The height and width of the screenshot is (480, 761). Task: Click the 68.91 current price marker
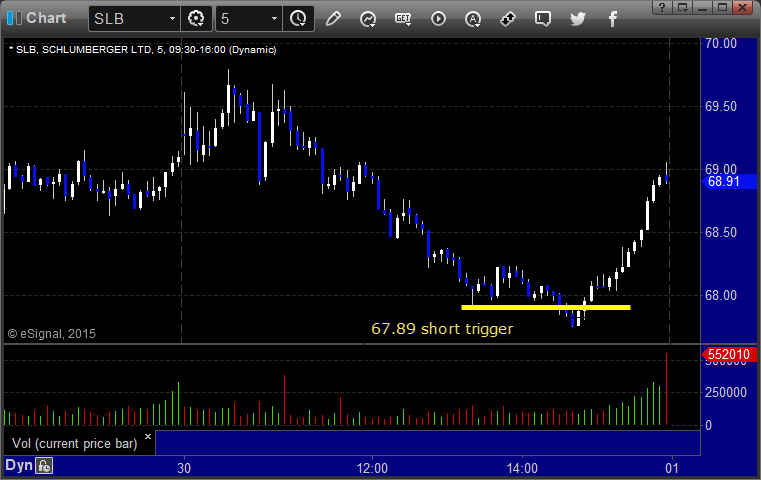(x=729, y=182)
